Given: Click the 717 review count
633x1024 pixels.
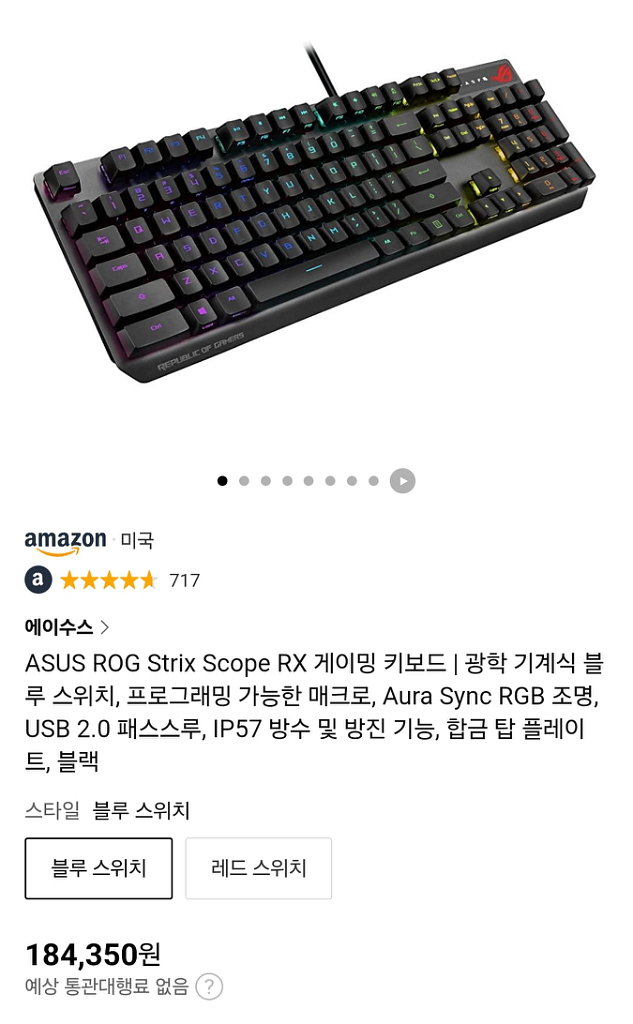Looking at the screenshot, I should (184, 581).
